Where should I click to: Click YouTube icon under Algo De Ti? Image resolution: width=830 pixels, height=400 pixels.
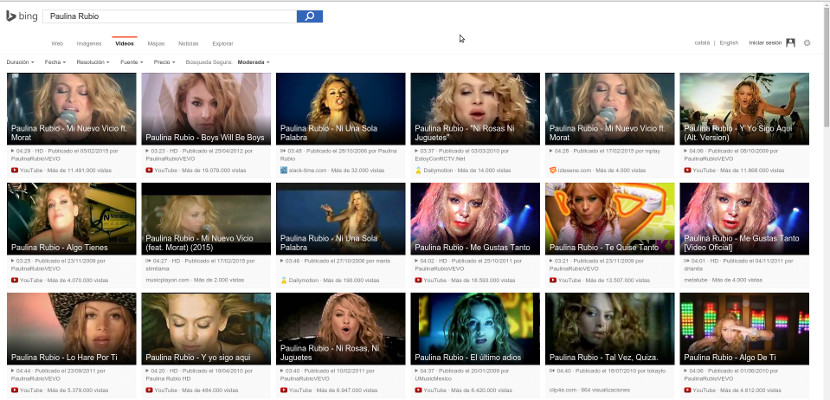687,390
